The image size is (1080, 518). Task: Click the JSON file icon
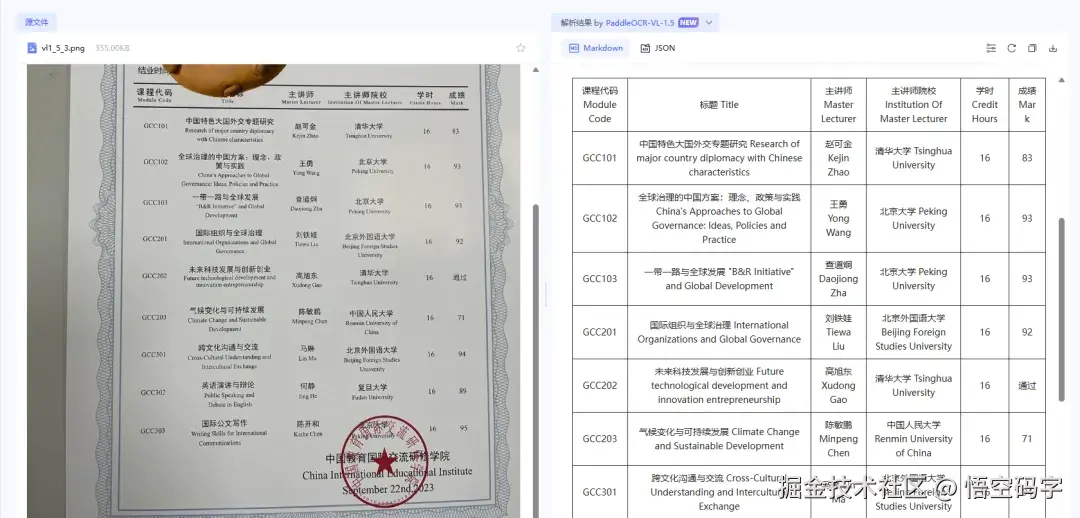point(645,48)
